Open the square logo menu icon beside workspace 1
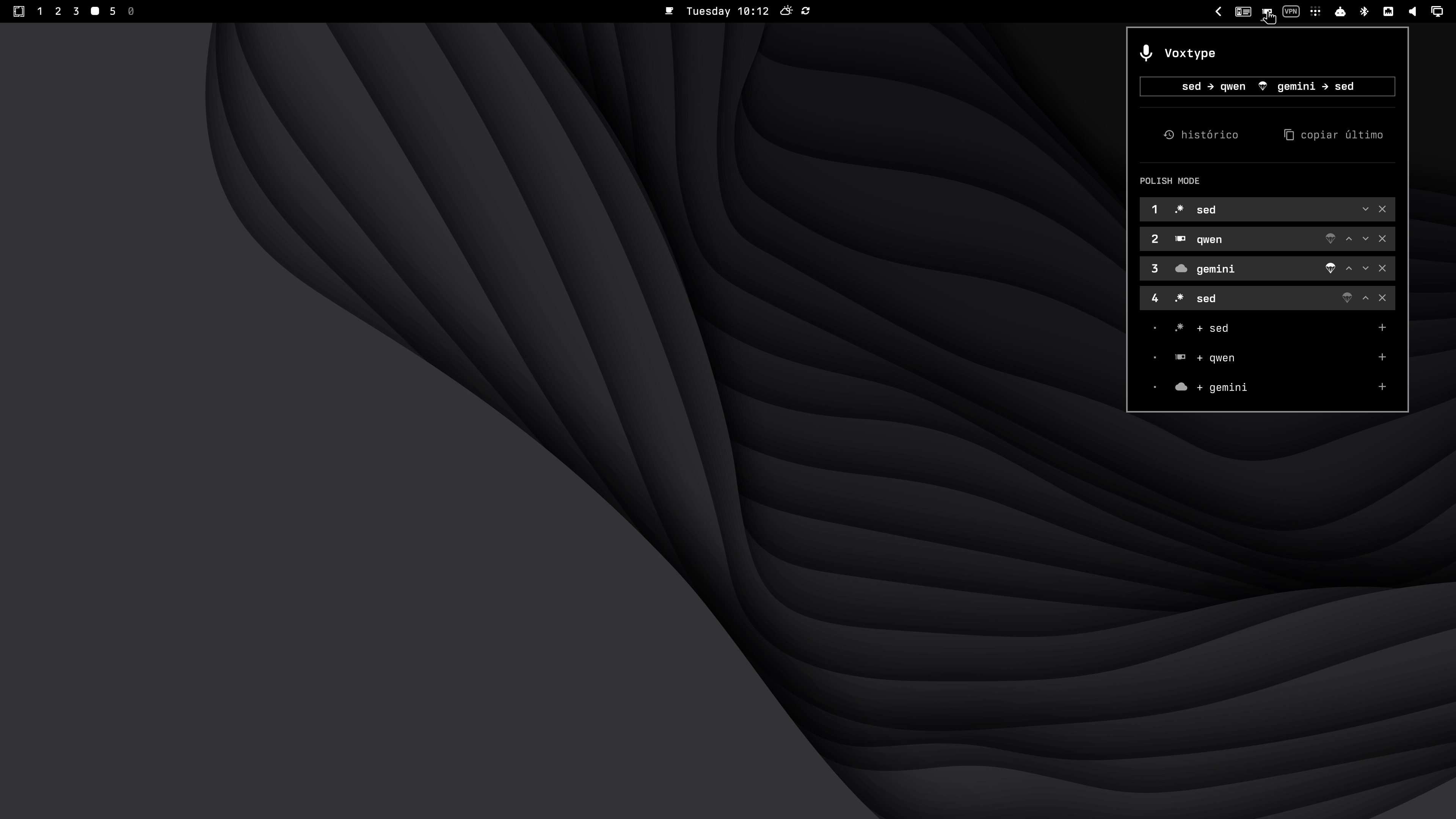 19,11
